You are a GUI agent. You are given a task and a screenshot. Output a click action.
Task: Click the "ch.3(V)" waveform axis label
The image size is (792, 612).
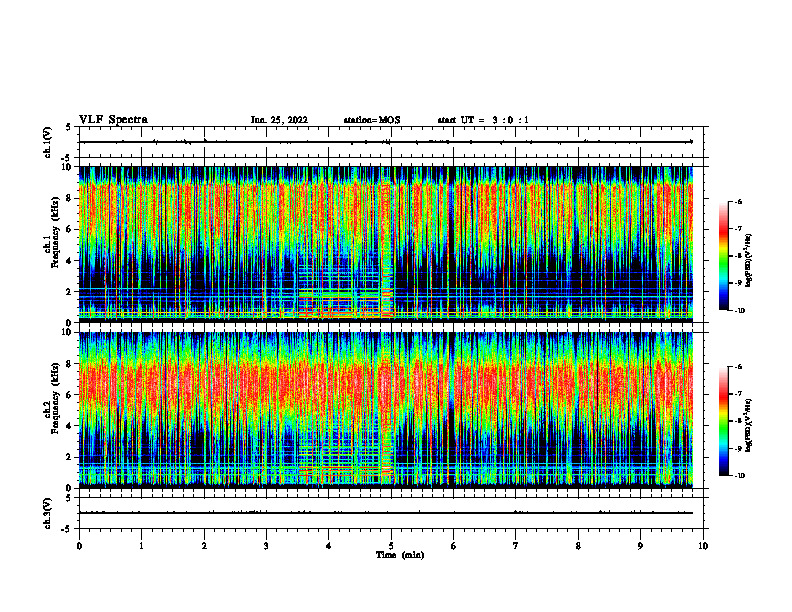point(48,513)
